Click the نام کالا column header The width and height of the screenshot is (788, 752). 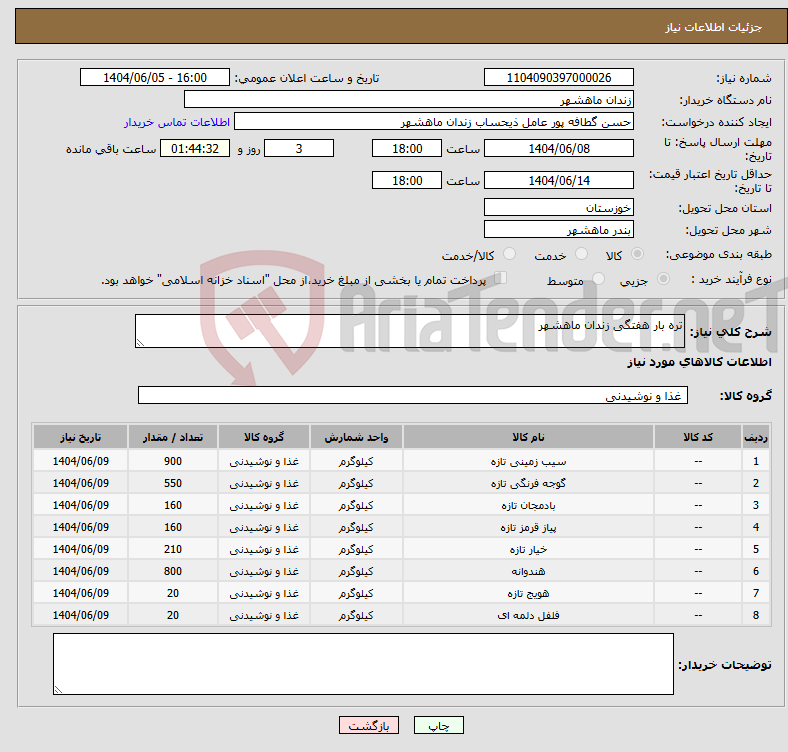[x=527, y=437]
